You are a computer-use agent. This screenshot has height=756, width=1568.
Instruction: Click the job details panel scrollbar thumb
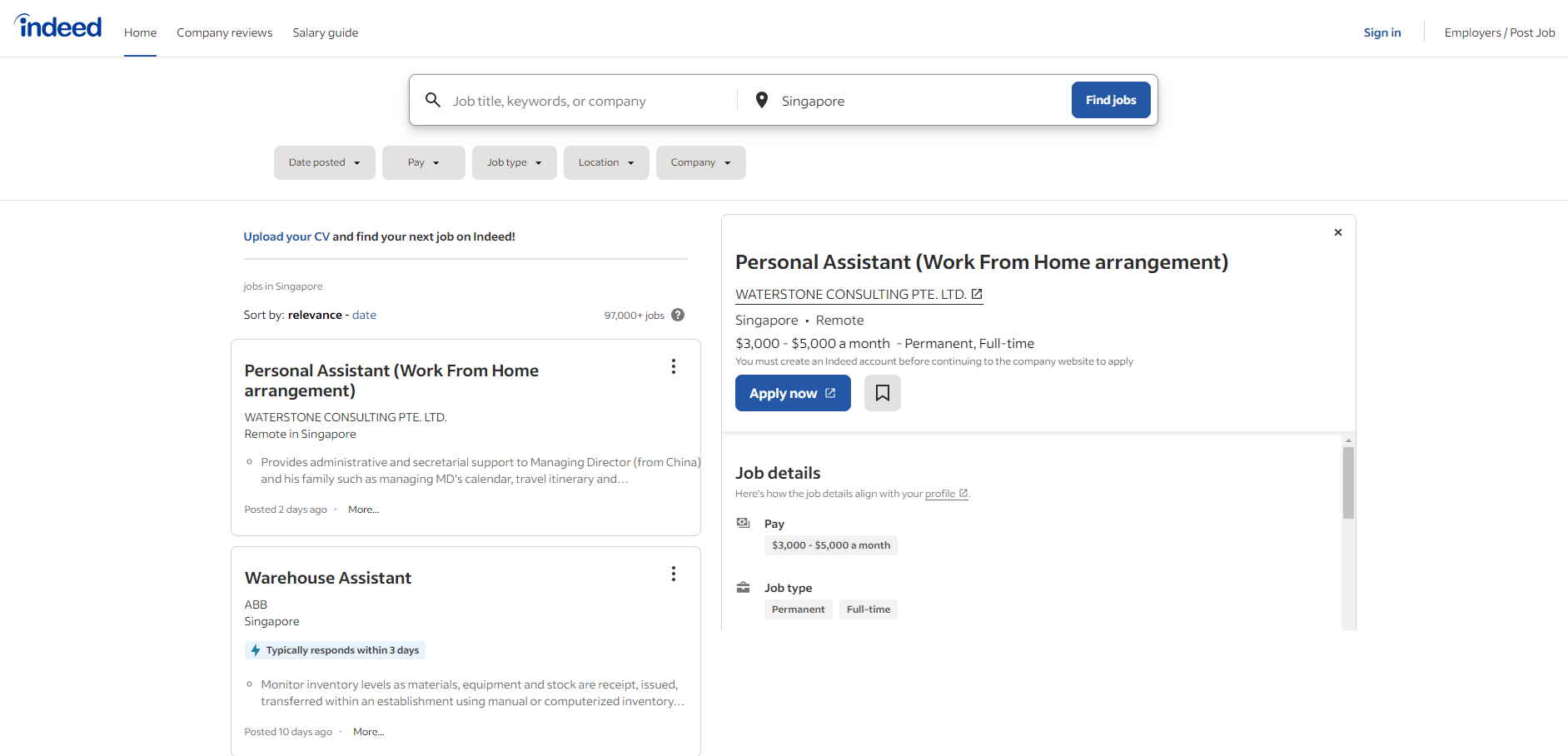tap(1348, 483)
